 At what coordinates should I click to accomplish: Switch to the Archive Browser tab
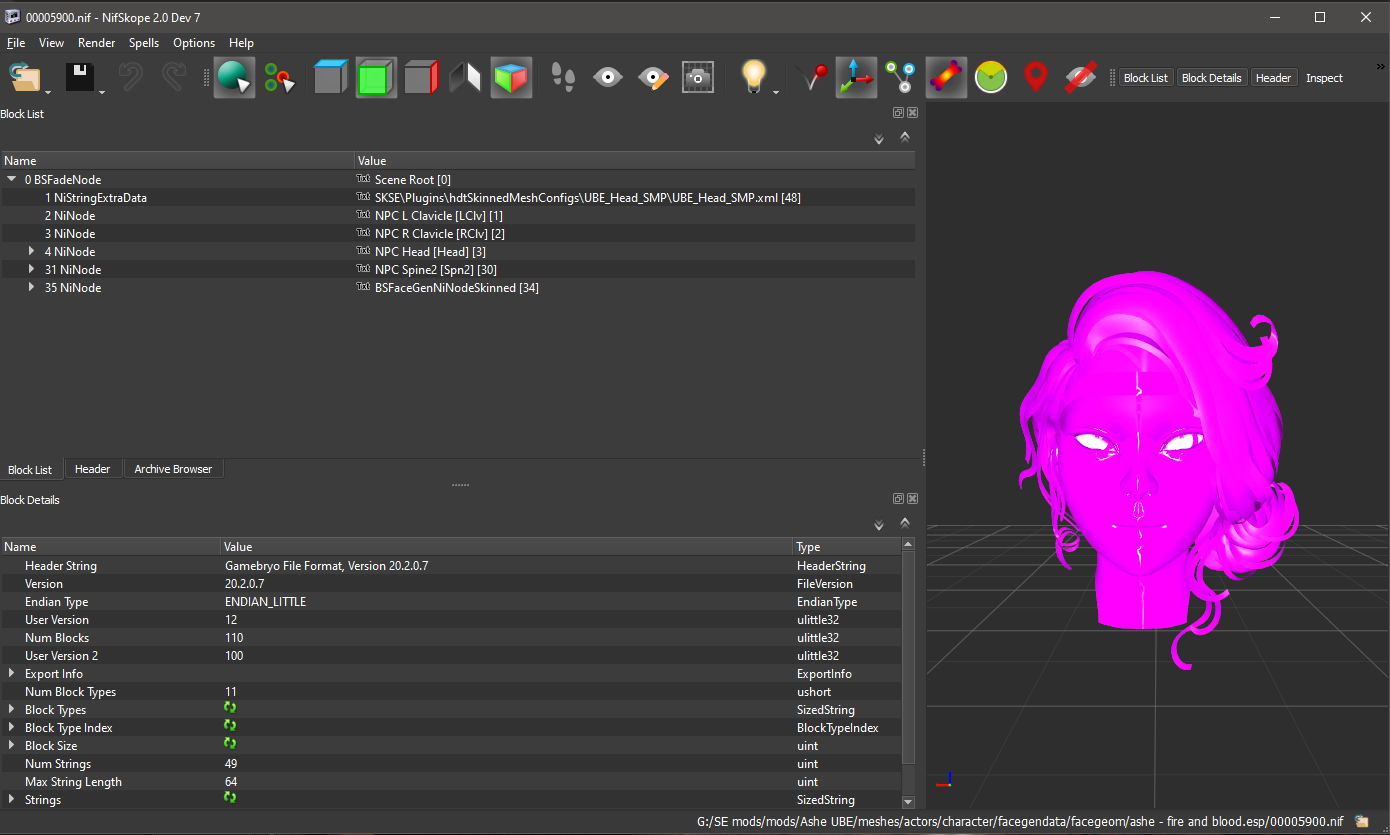point(173,469)
